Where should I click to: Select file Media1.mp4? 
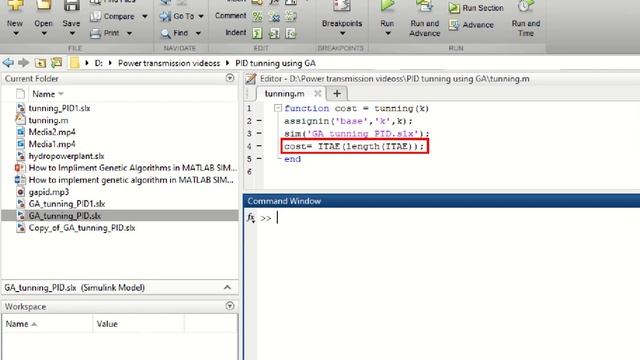point(52,144)
